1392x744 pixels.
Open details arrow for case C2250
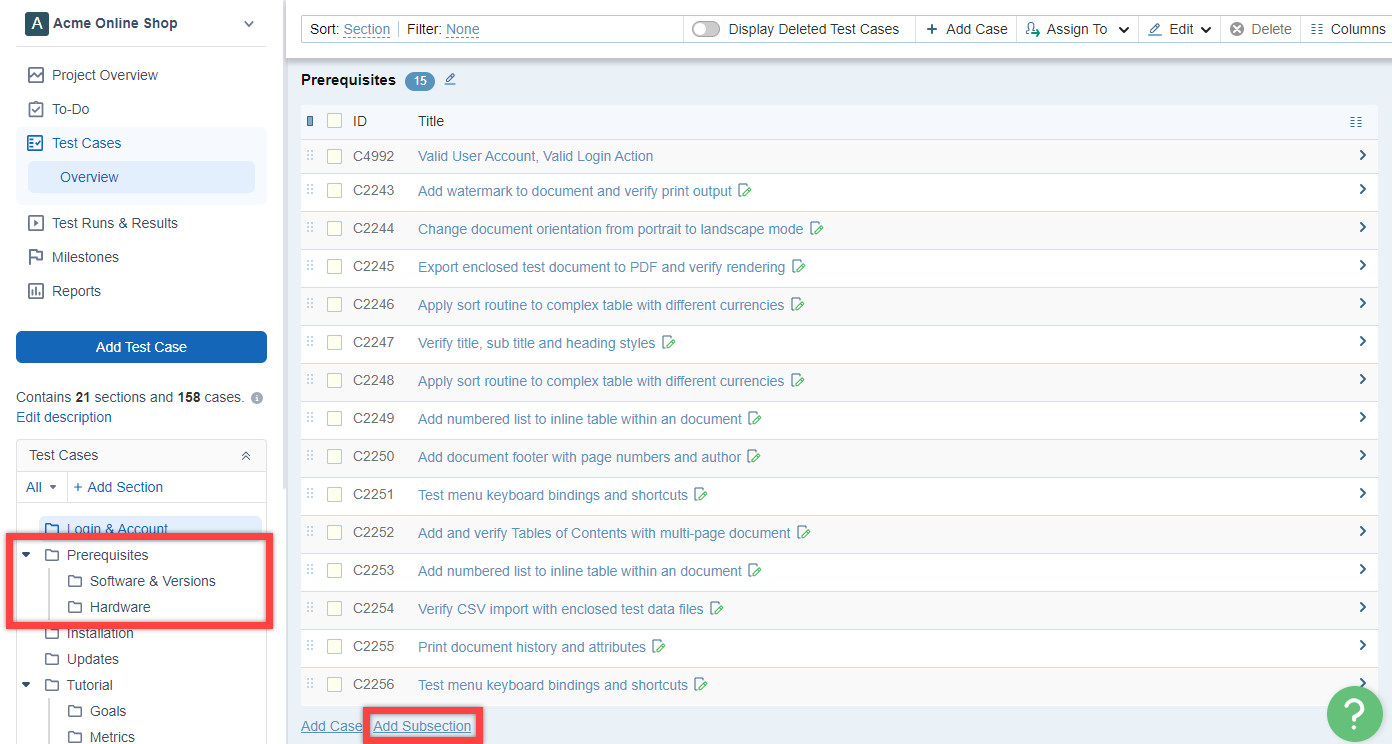[x=1362, y=456]
